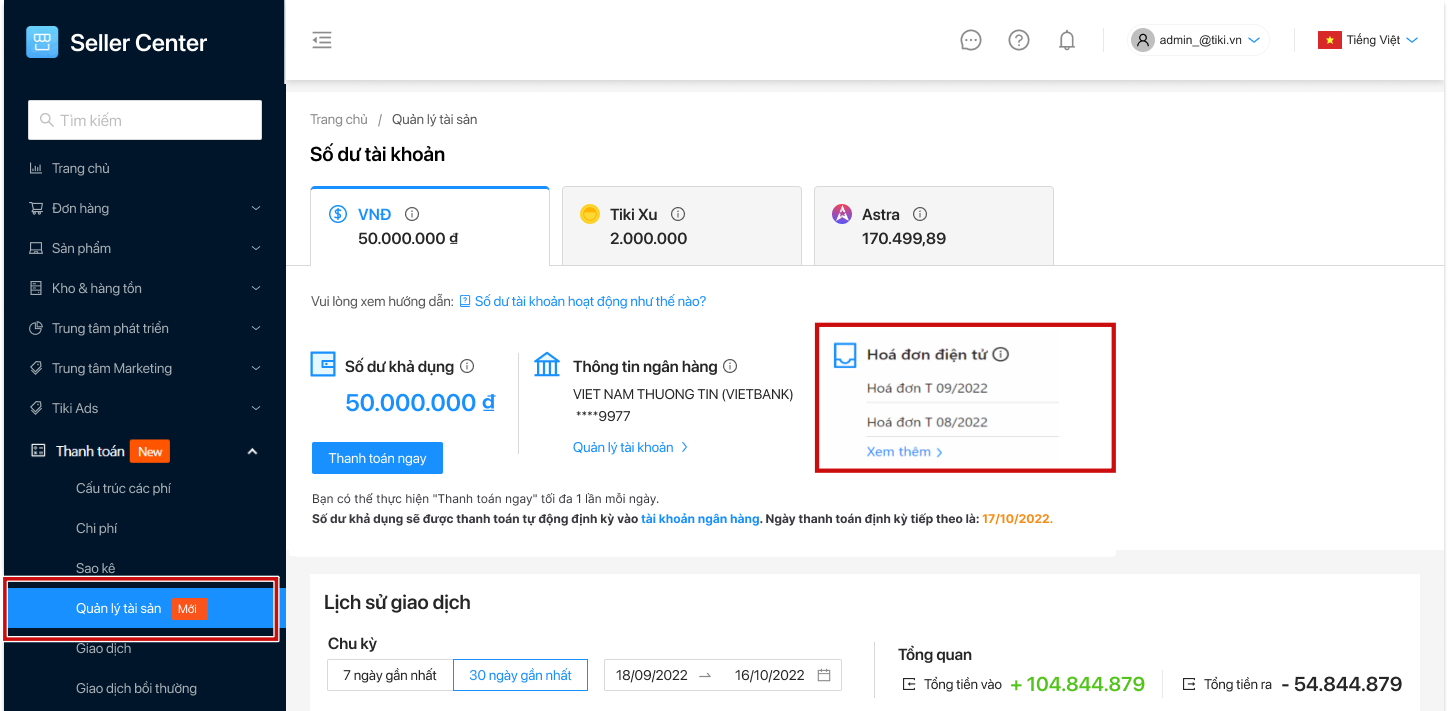
Task: Click the admin user avatar icon
Action: (x=1142, y=40)
